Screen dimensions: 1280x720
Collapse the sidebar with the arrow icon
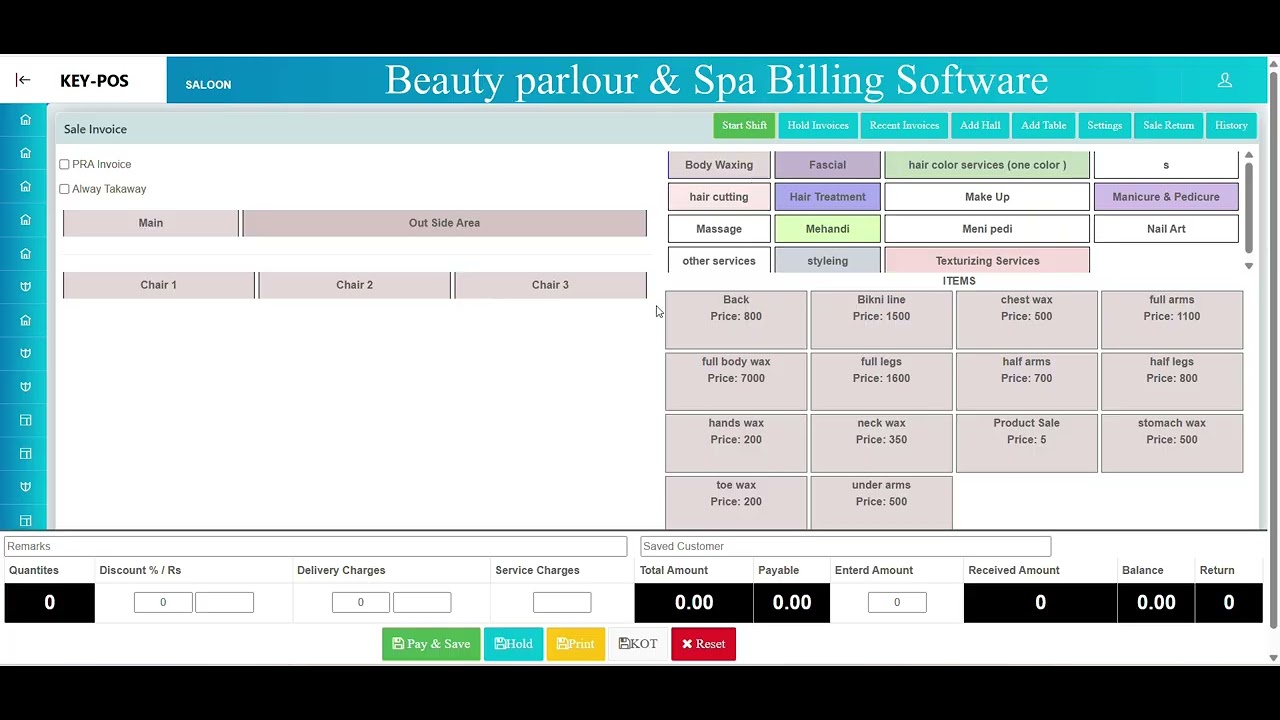(x=23, y=80)
